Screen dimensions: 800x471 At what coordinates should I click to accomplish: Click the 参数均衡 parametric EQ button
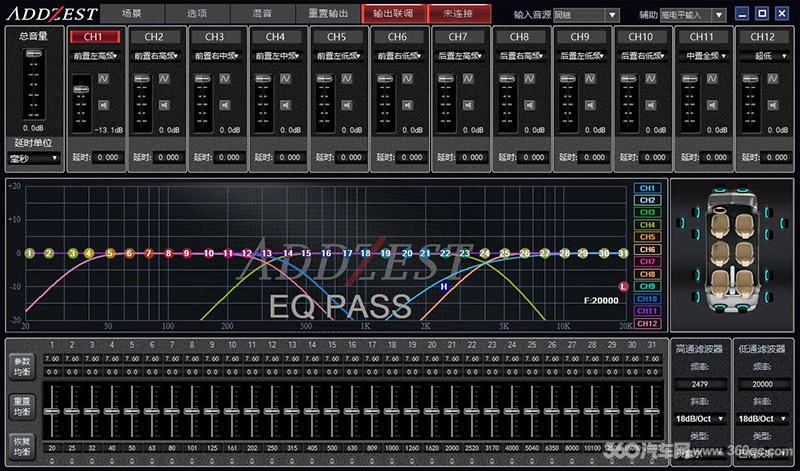[x=22, y=366]
